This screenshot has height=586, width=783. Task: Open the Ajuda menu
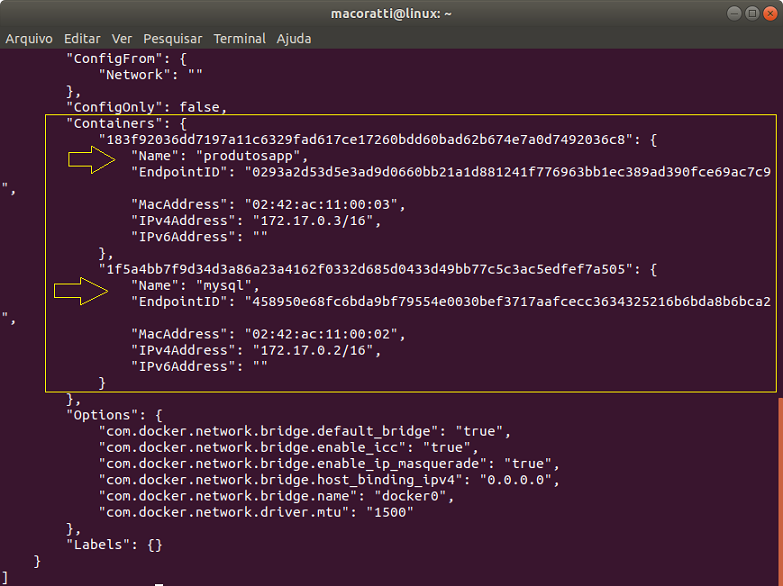click(x=293, y=38)
